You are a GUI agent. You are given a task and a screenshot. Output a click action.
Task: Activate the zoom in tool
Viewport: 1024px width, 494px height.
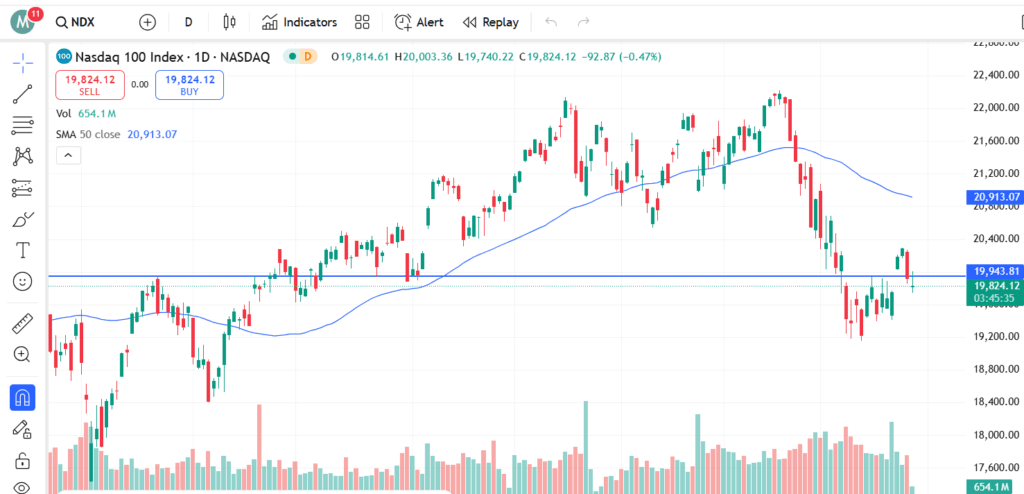tap(23, 354)
